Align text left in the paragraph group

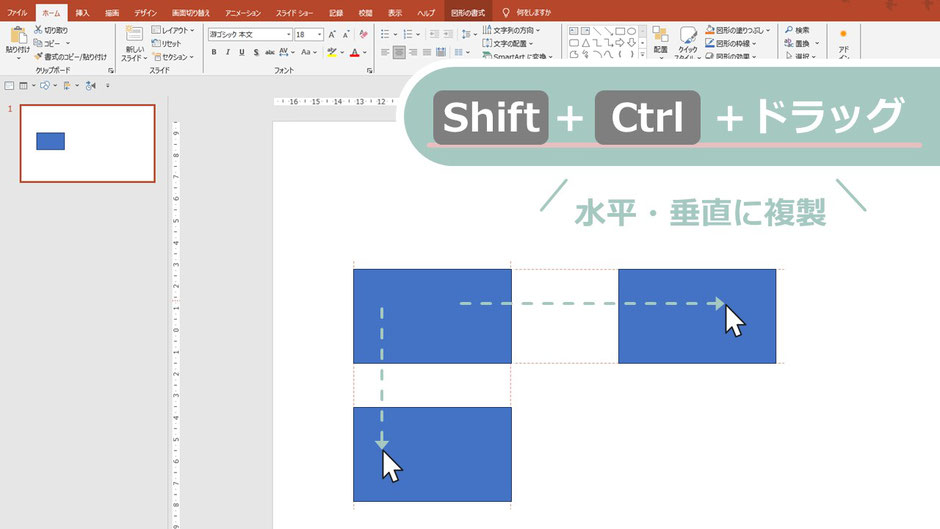click(x=385, y=53)
